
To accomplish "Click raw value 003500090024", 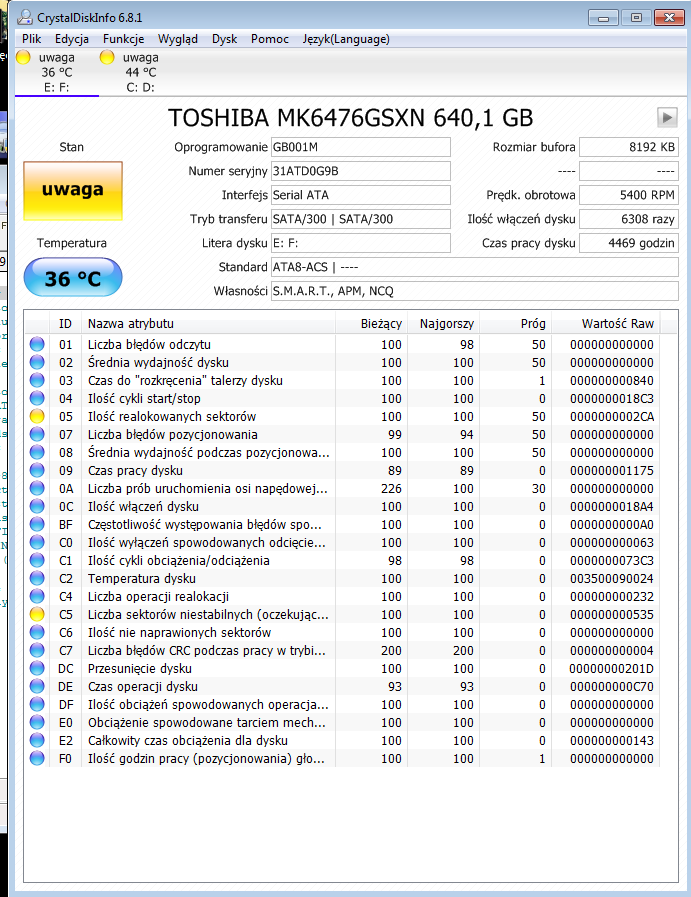I will coord(611,578).
